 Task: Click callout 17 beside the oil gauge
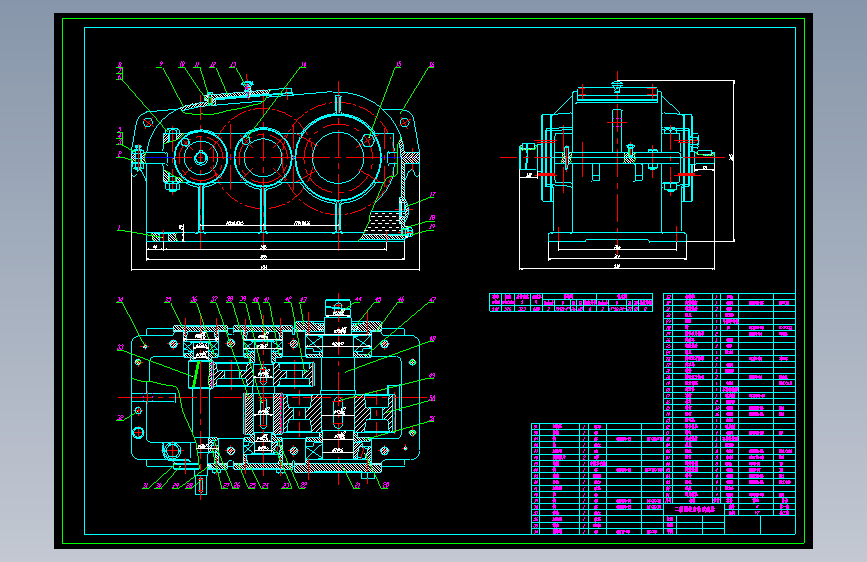tap(432, 195)
